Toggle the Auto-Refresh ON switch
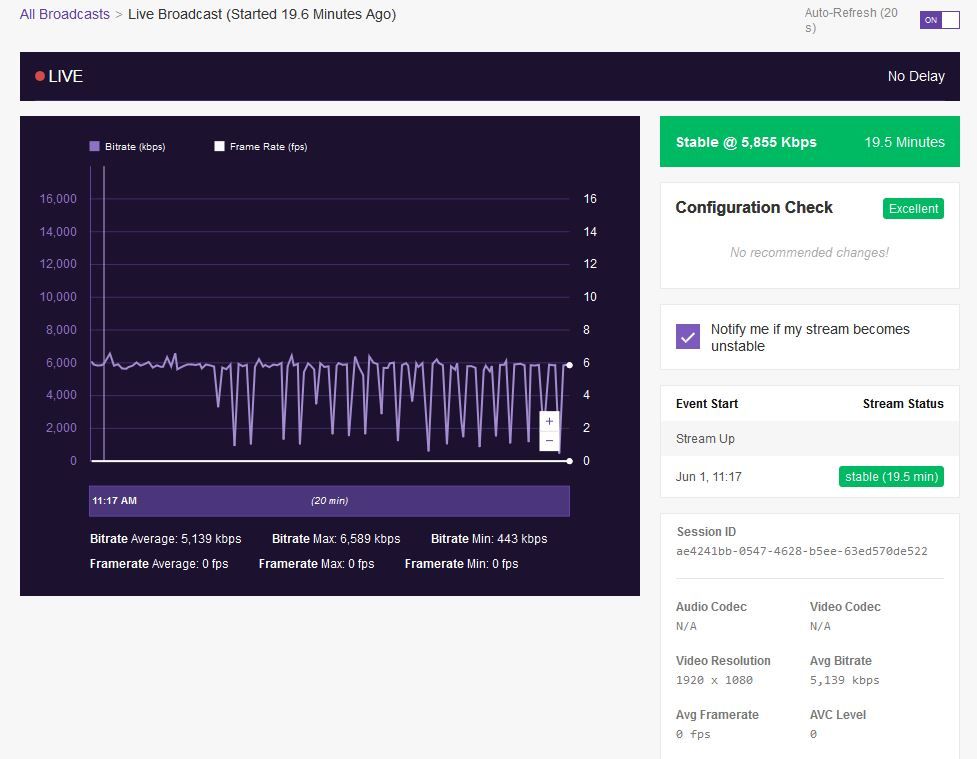977x759 pixels. (x=939, y=20)
